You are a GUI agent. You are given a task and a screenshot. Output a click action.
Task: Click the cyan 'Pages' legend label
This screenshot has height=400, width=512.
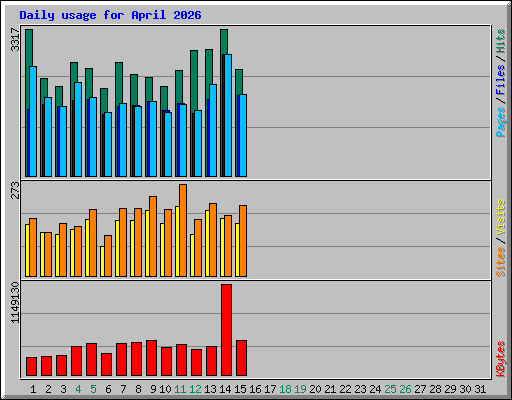point(501,122)
